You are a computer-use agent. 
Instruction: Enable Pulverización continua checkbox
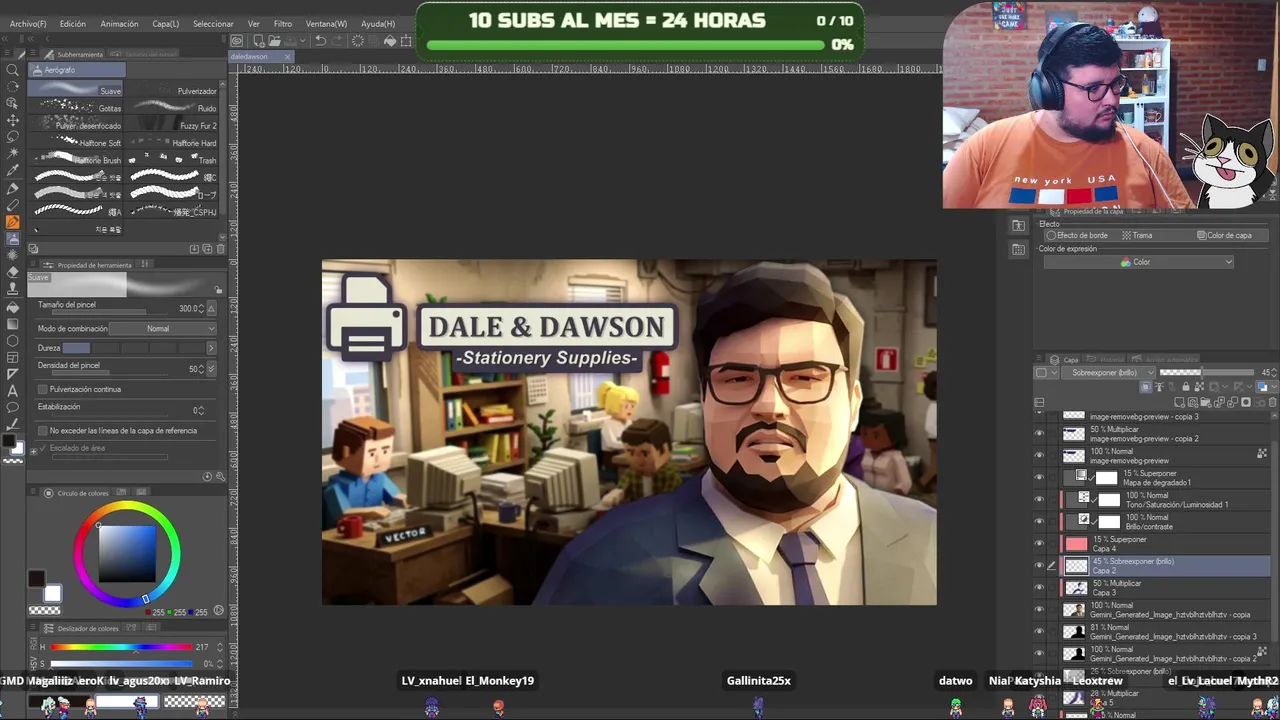coord(42,389)
